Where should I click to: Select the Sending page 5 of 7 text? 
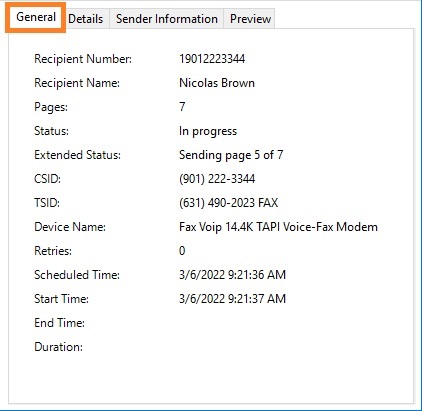coord(231,155)
